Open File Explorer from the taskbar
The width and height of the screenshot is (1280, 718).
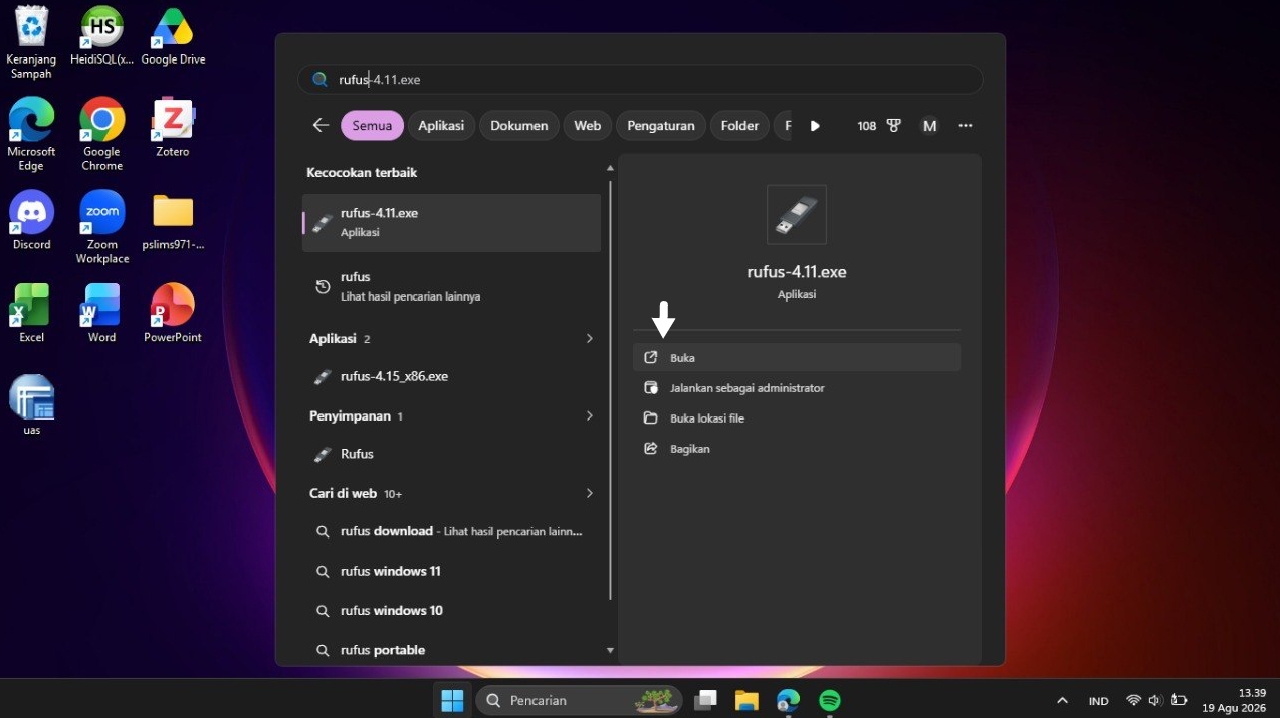747,700
